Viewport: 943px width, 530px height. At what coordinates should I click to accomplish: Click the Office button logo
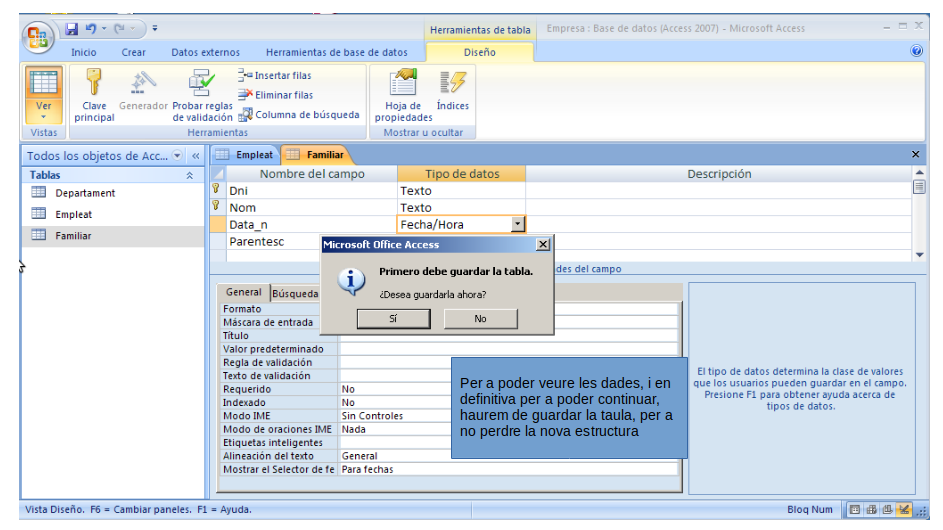coord(37,37)
